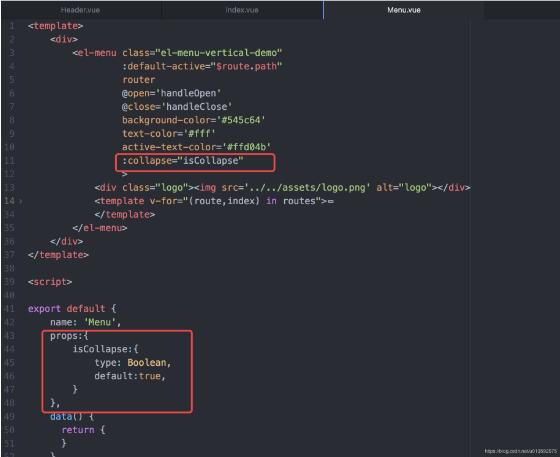This screenshot has height=457, width=560.
Task: Click the folded code marker after routes">
Action: pyautogui.click(x=330, y=201)
